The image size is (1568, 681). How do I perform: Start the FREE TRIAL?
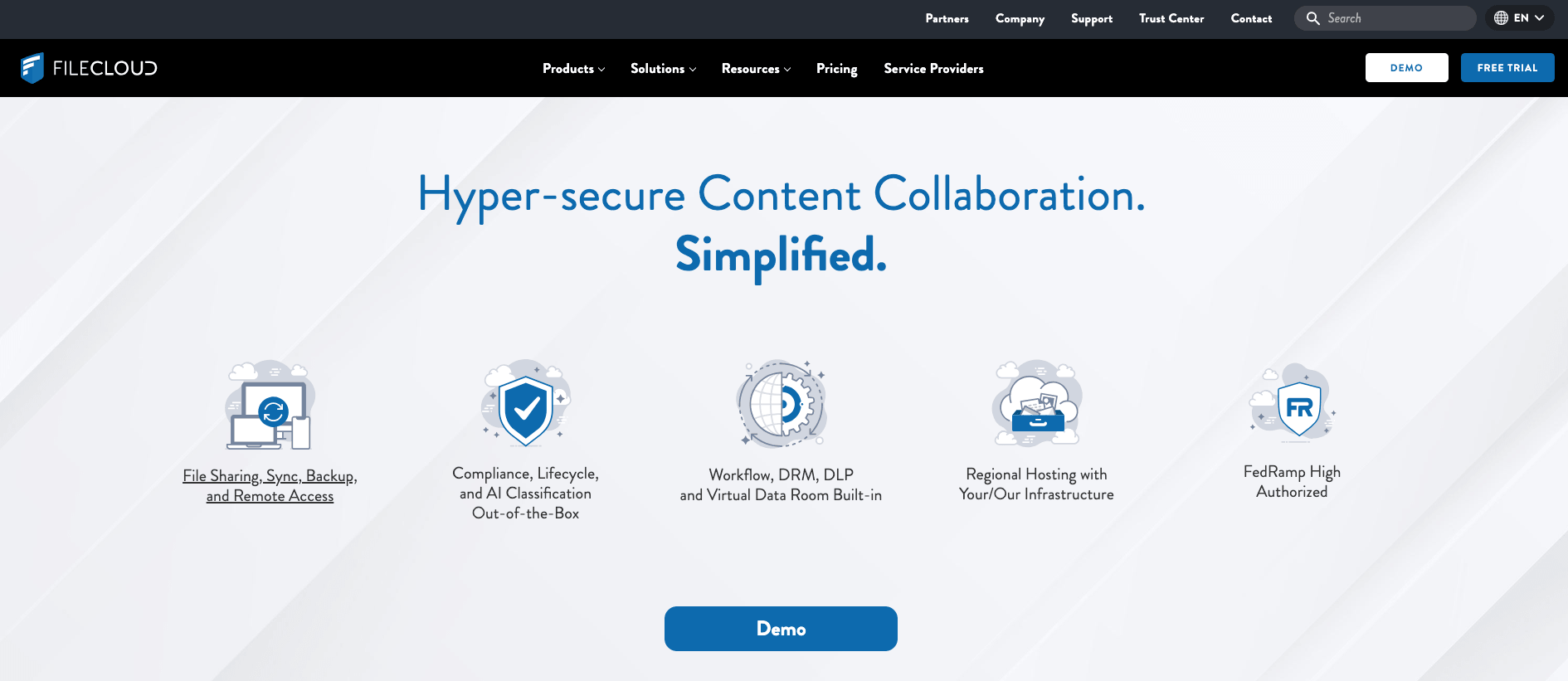[x=1507, y=68]
